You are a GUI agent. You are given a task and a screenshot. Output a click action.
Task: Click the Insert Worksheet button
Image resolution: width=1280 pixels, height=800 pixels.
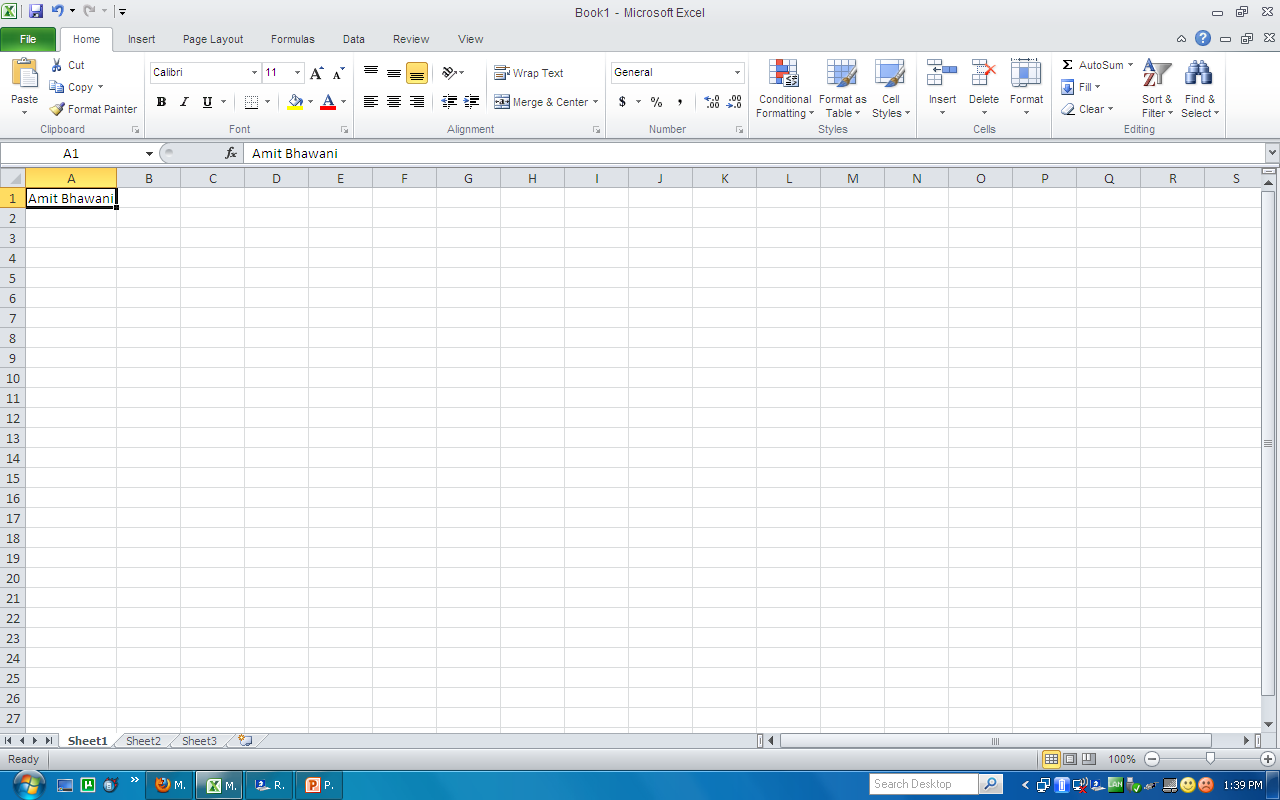tap(245, 740)
